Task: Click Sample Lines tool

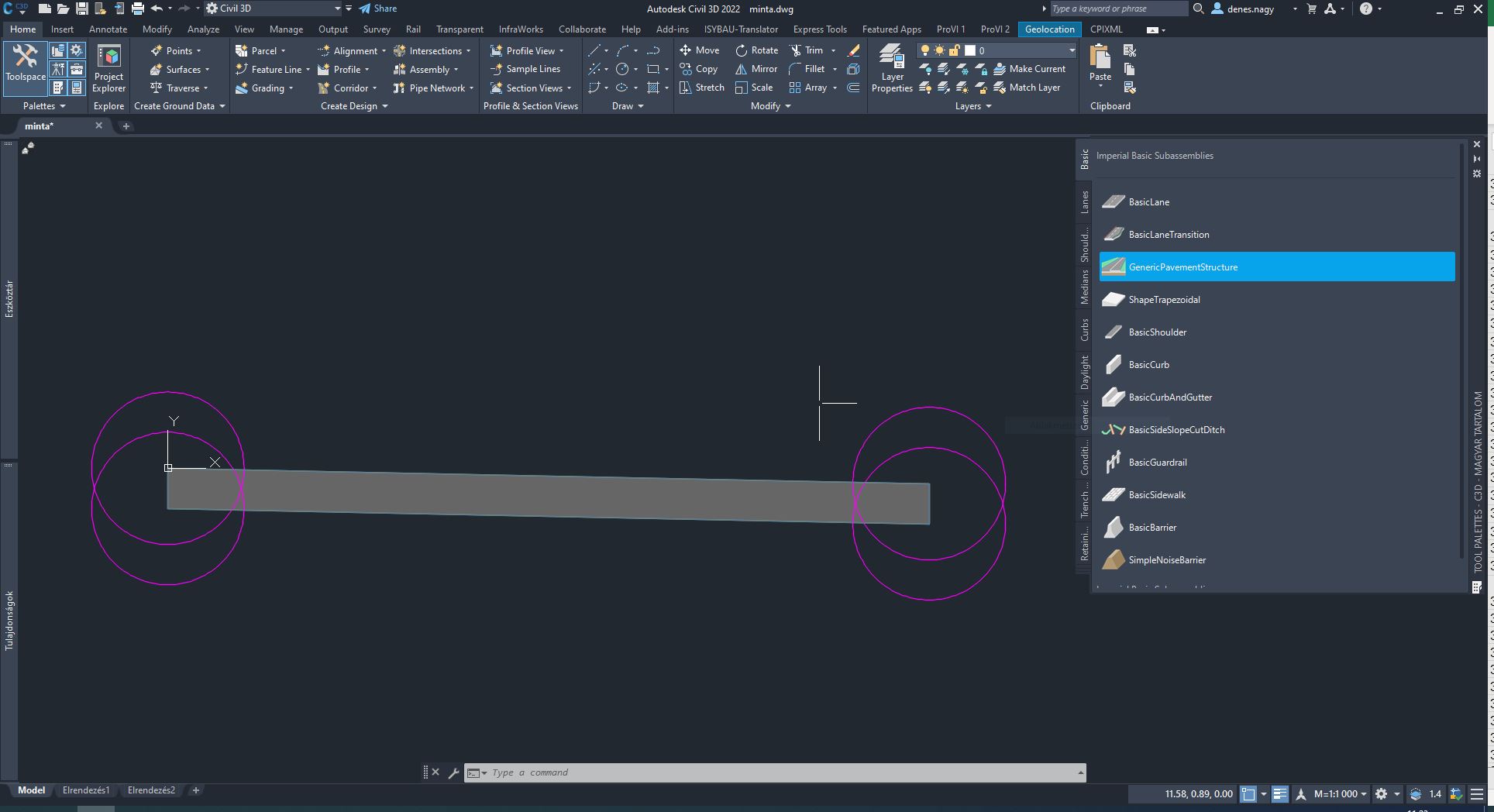Action: pyautogui.click(x=525, y=69)
